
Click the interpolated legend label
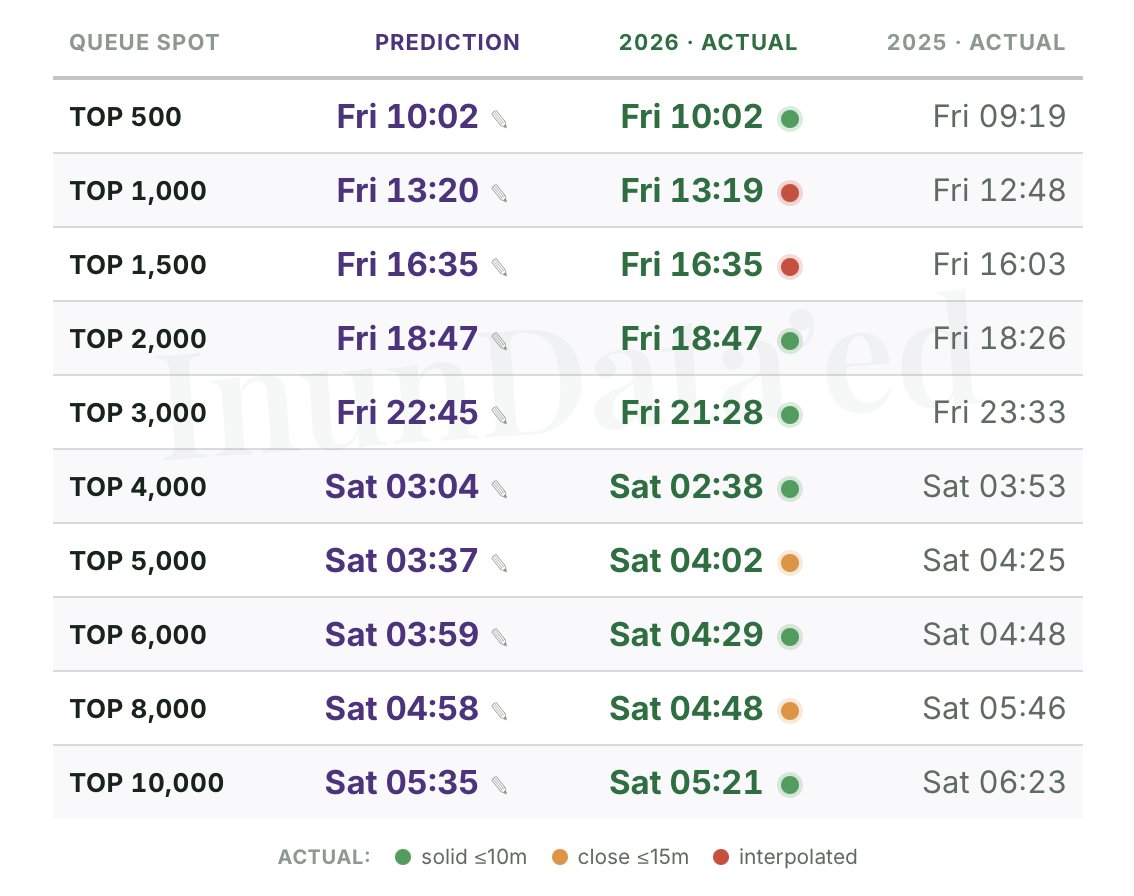coord(798,857)
